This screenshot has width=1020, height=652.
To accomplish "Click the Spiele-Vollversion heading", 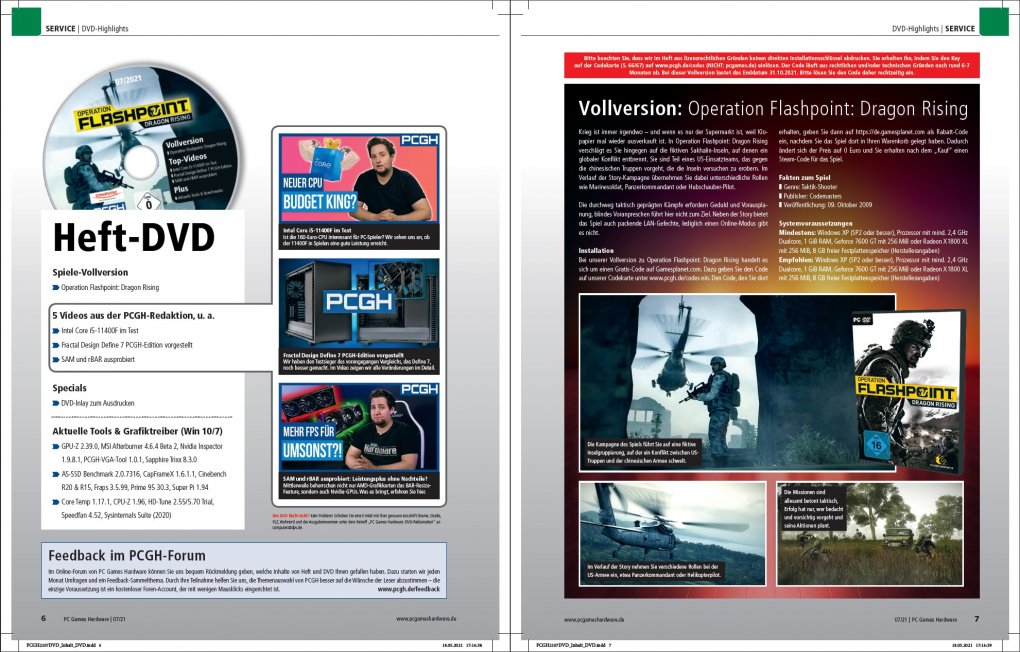I will (90, 272).
